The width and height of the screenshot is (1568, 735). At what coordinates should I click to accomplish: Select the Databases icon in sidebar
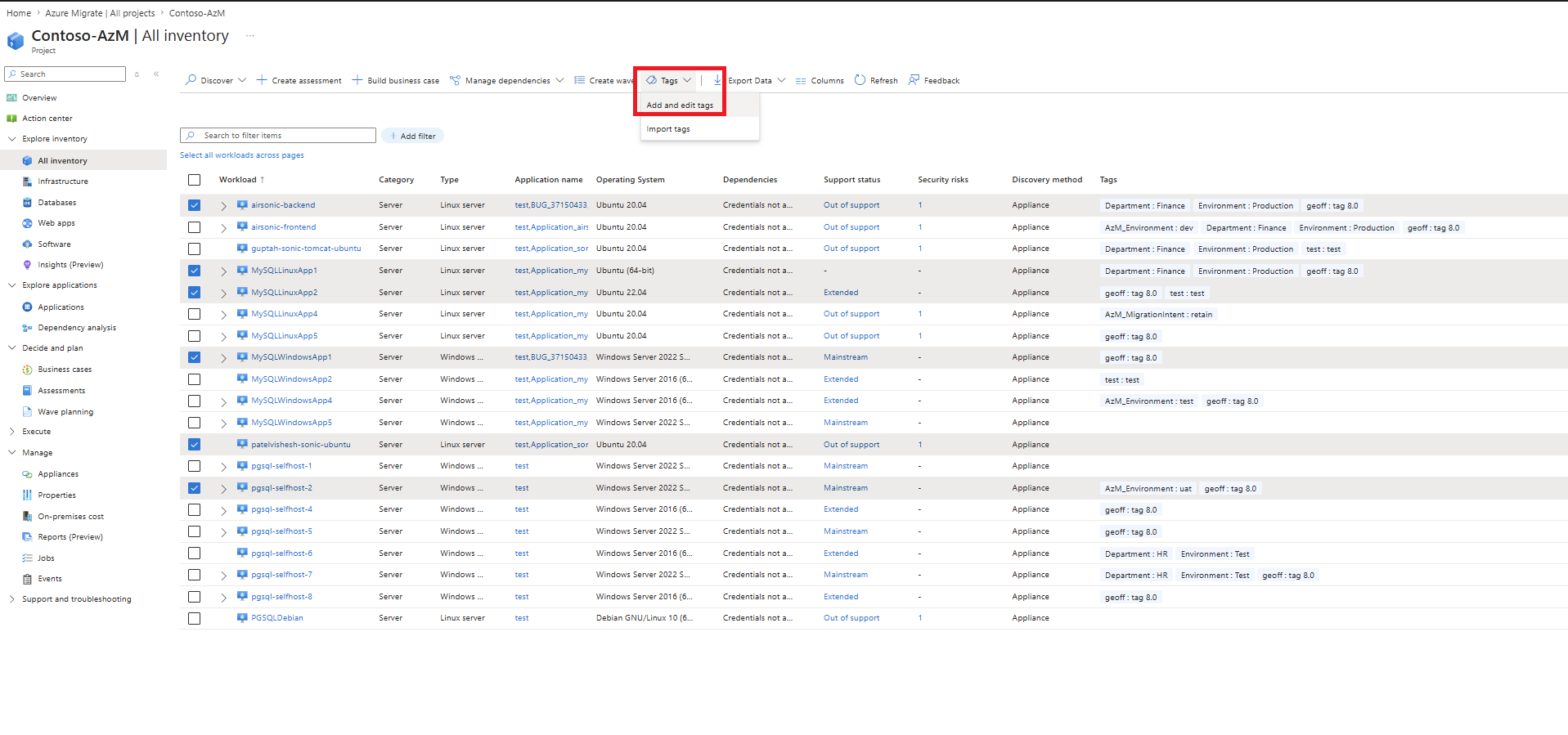tap(27, 203)
